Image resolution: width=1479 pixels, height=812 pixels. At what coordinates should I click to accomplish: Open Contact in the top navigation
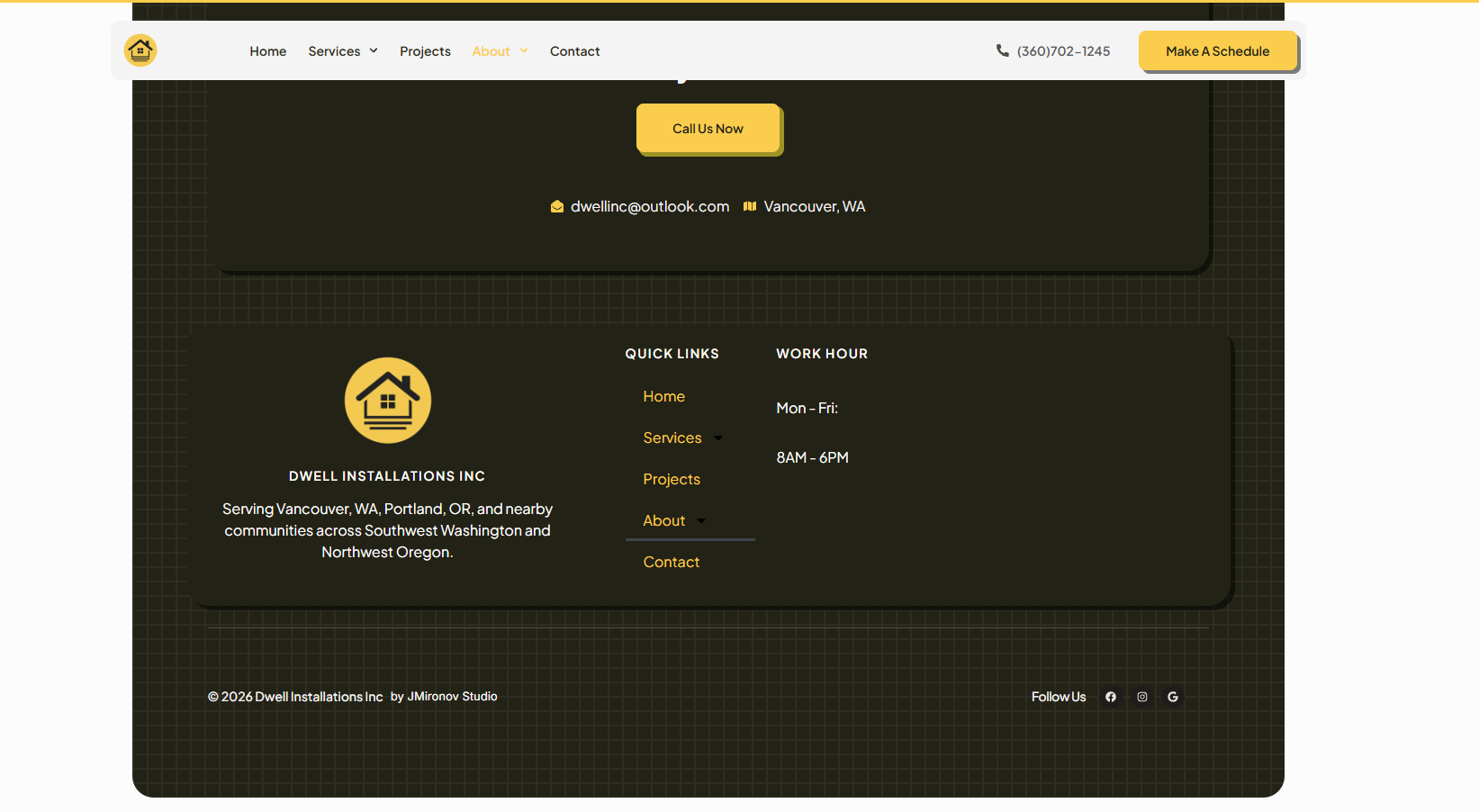pos(575,51)
